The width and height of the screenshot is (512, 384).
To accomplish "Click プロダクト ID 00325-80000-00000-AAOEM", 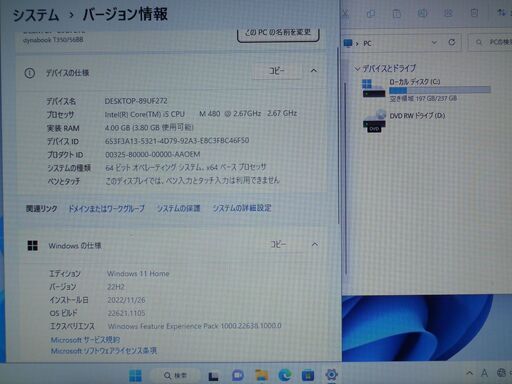I will click(153, 154).
